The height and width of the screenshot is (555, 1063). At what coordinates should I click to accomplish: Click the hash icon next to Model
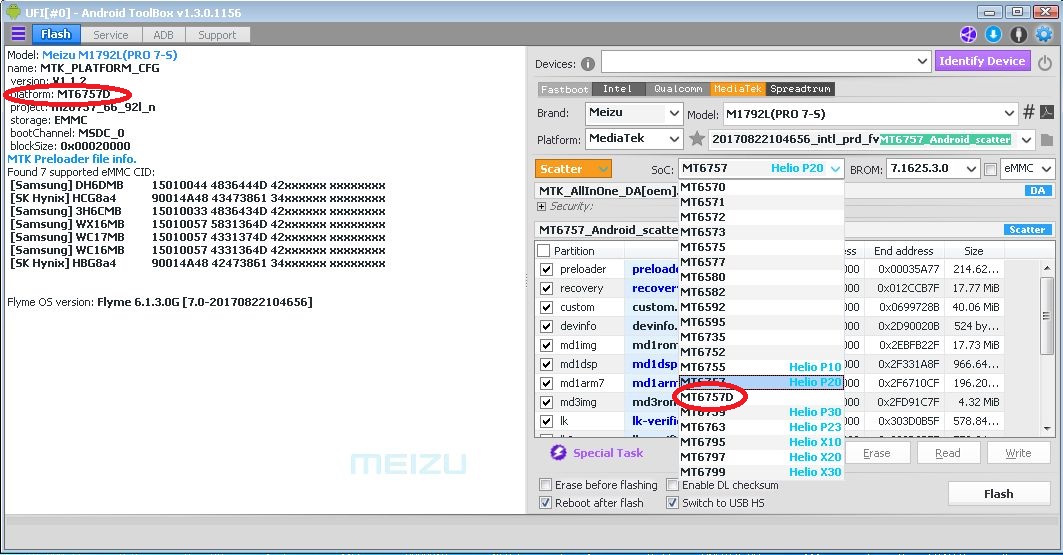(x=1028, y=112)
